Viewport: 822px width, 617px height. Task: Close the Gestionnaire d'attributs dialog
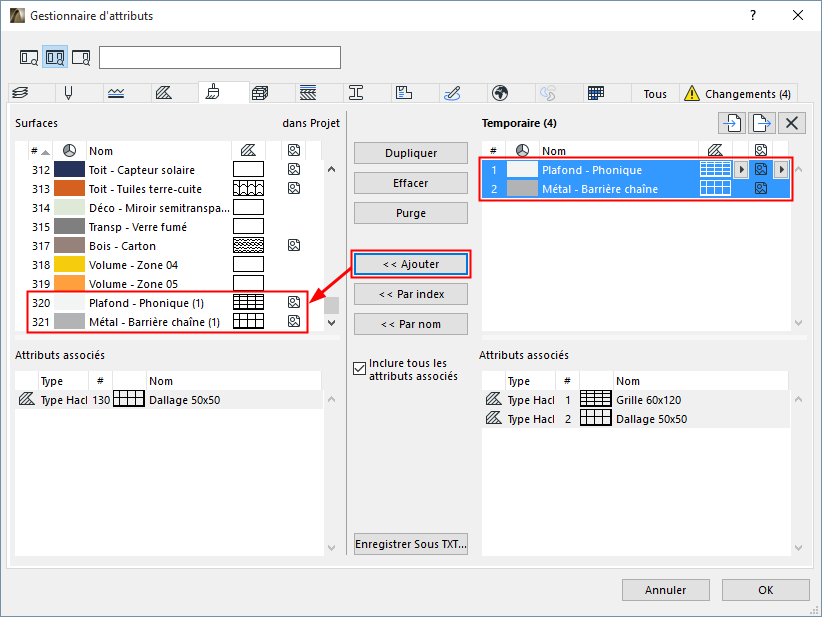pos(798,15)
